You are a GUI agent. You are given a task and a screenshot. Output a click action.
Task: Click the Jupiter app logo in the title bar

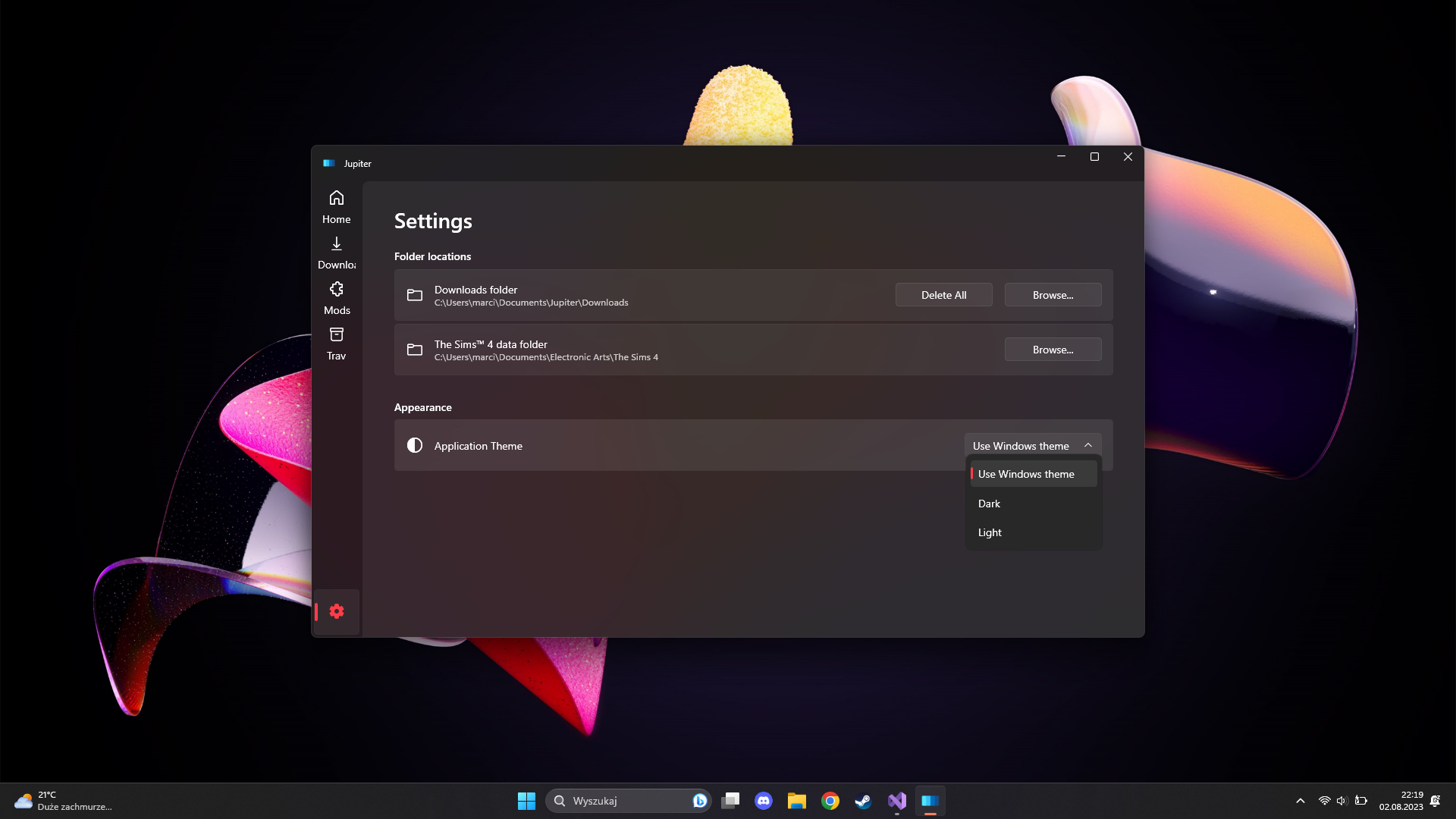(328, 162)
